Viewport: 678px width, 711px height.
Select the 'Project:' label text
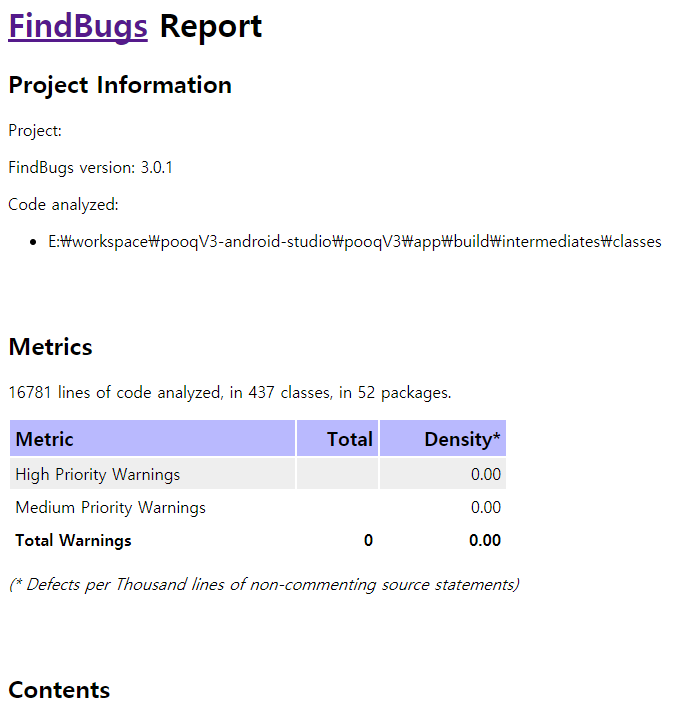(x=35, y=131)
